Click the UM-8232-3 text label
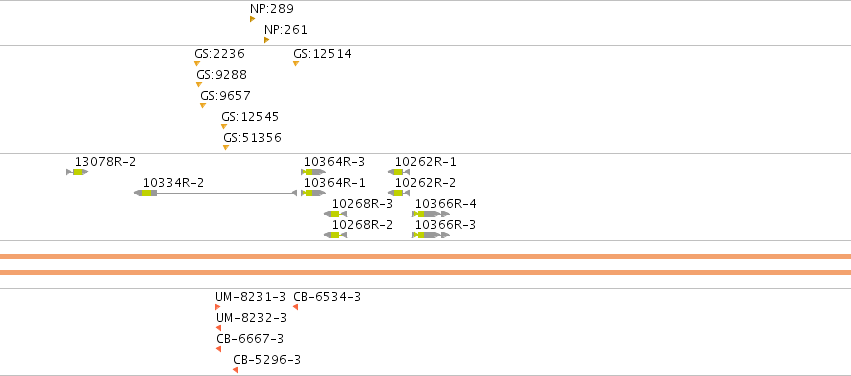Viewport: 851px width, 376px height. tap(251, 318)
